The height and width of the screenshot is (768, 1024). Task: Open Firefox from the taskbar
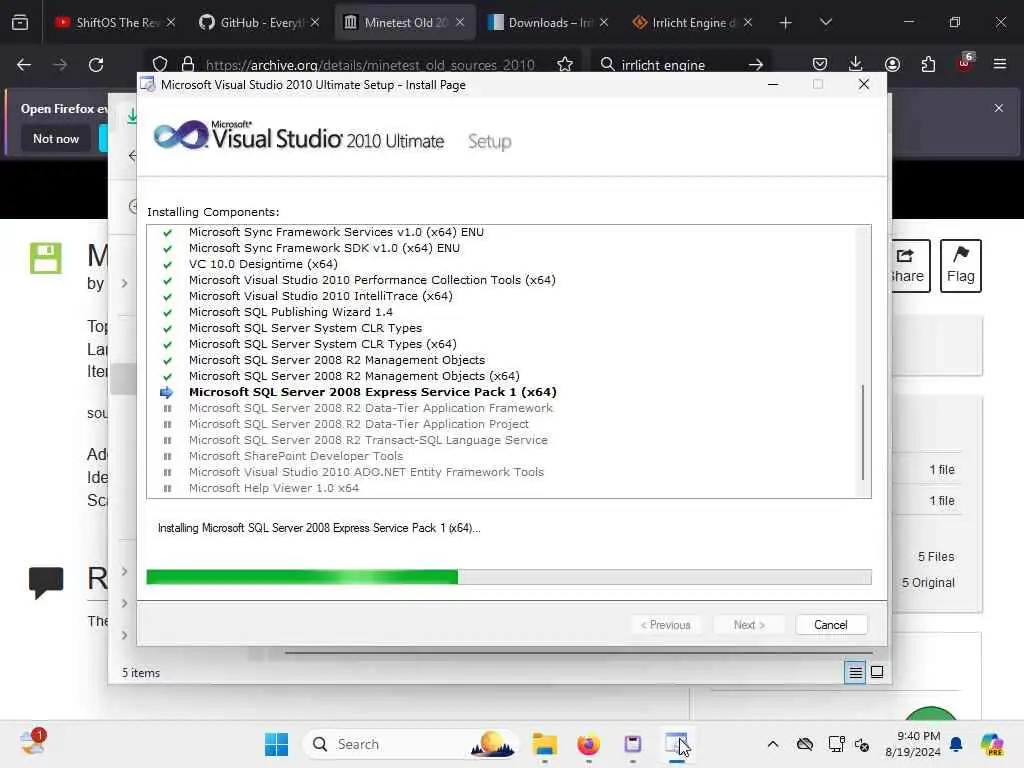[588, 744]
